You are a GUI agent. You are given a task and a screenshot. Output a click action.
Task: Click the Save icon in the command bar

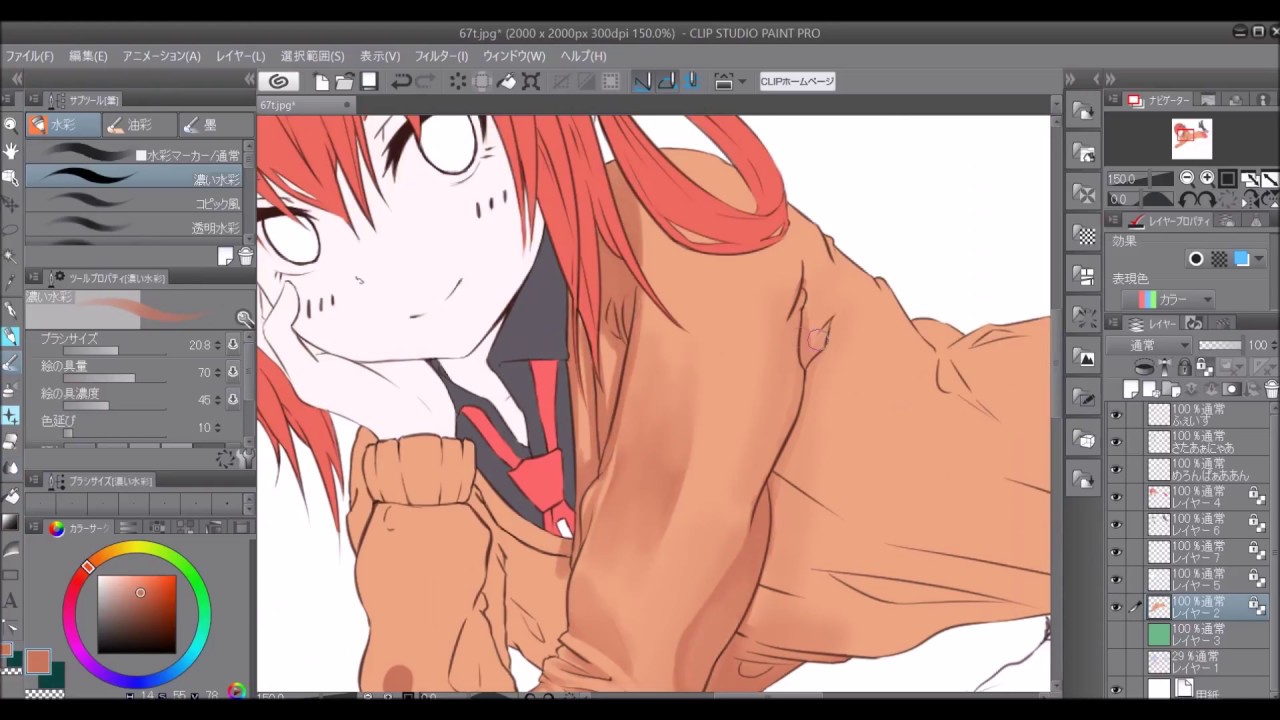pos(369,82)
